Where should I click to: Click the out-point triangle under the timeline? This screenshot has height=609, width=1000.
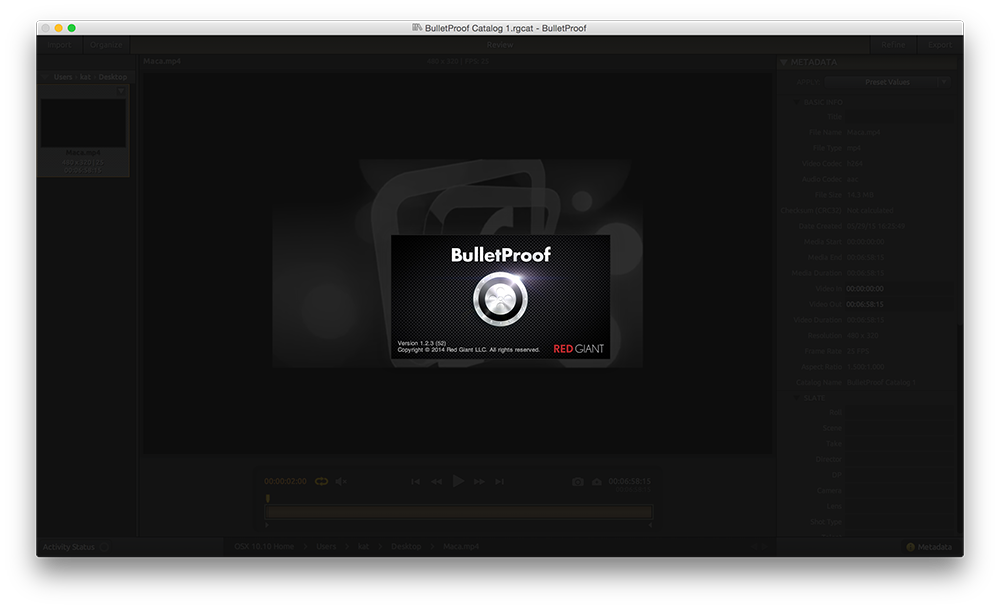coord(651,525)
